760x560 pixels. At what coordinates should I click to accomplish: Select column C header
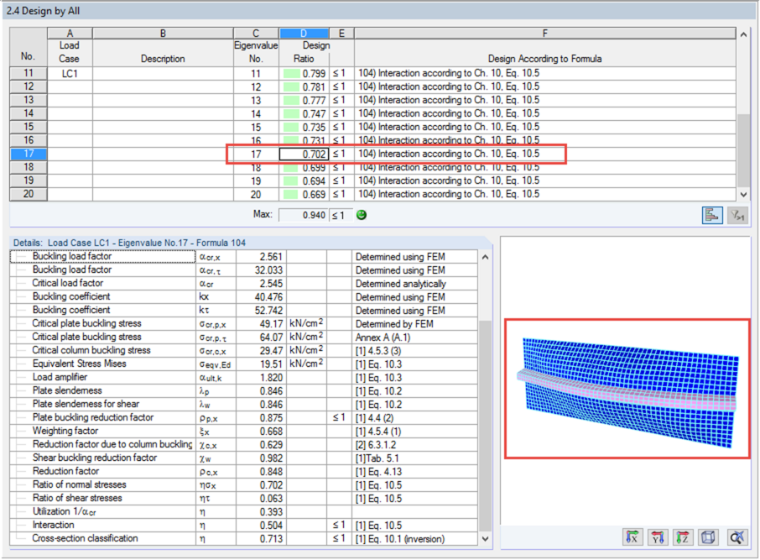pos(256,33)
